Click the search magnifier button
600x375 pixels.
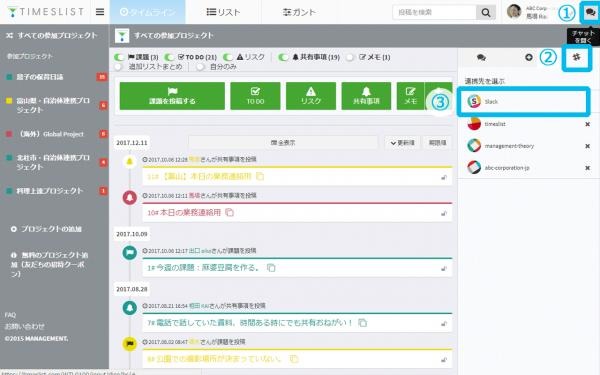coord(486,13)
